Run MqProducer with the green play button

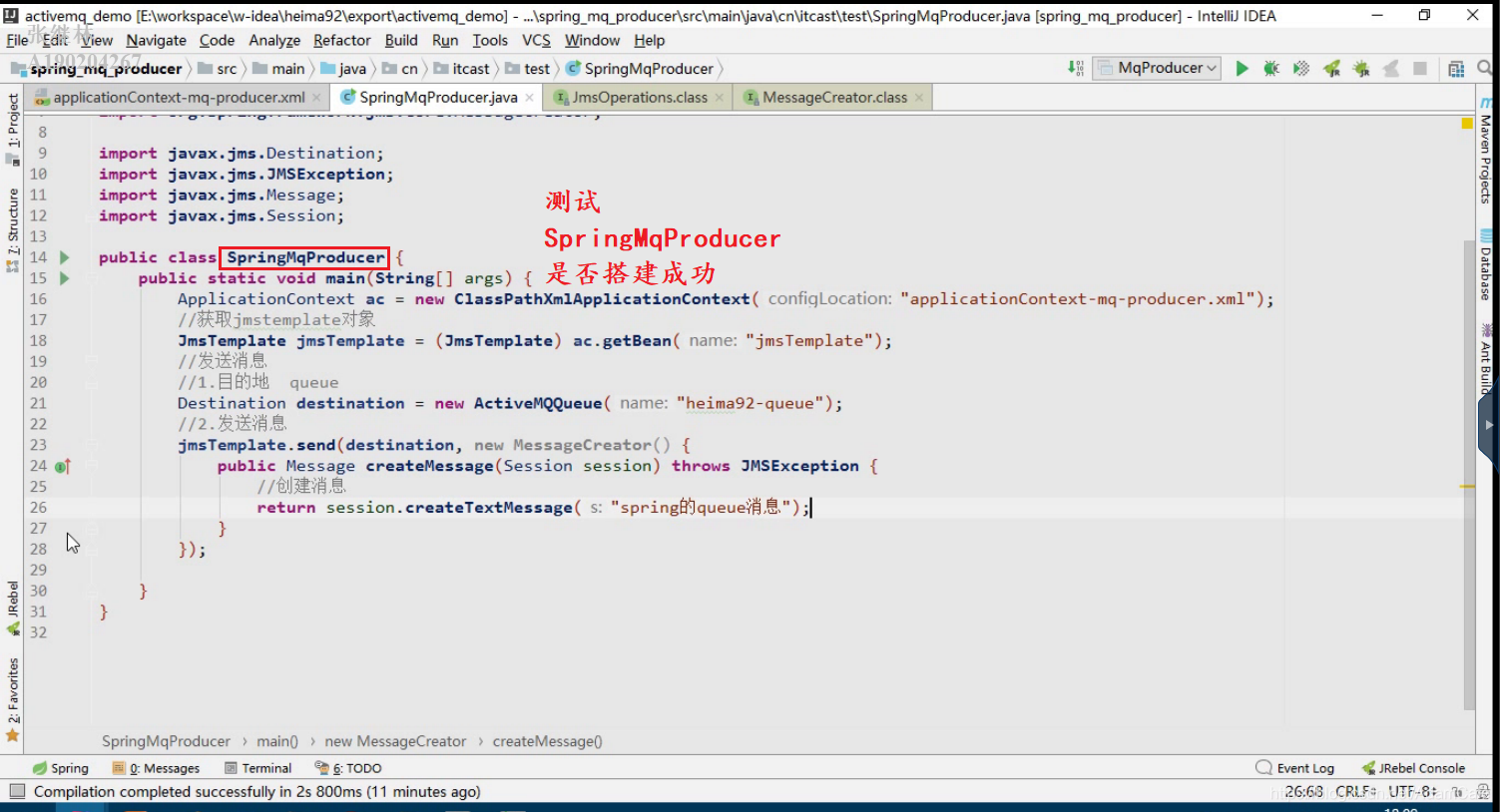[x=1242, y=68]
